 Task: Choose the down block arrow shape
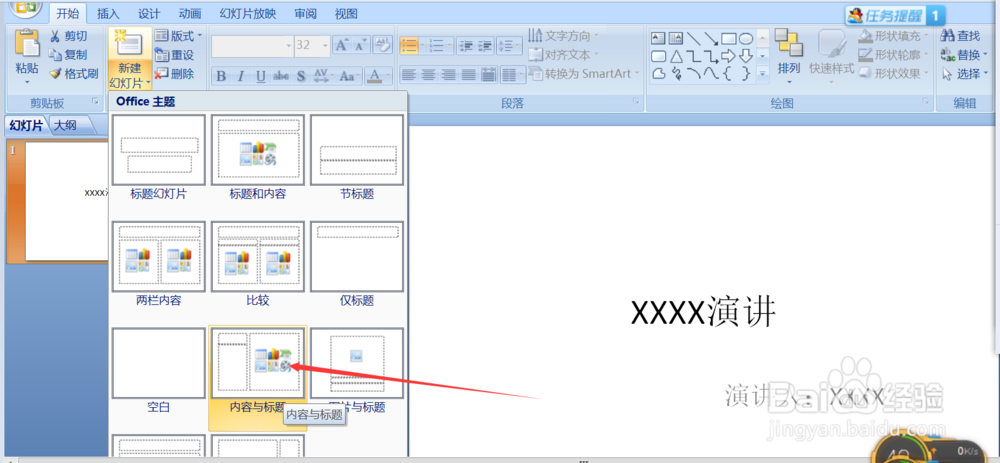(746, 56)
